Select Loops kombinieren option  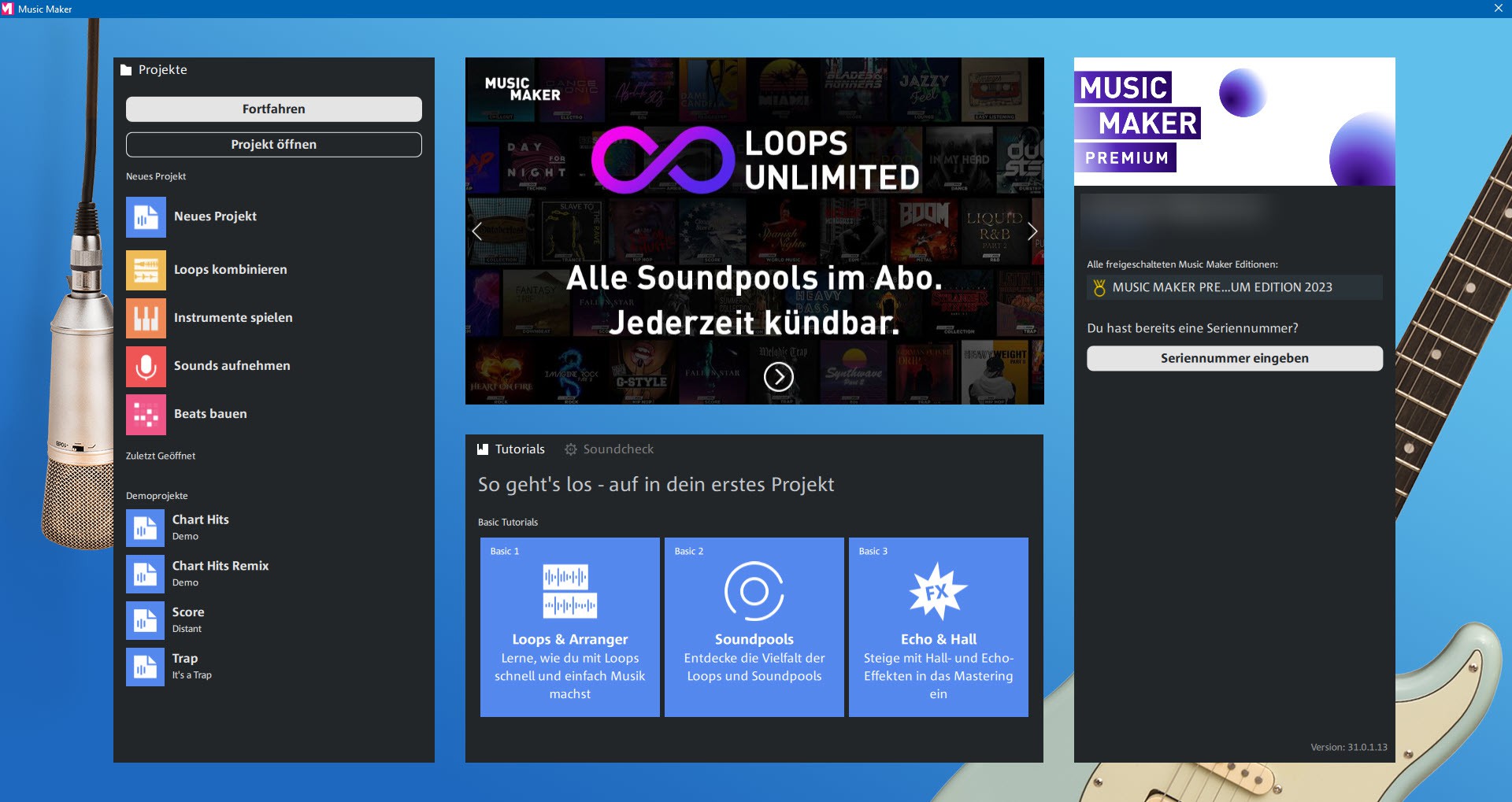230,269
